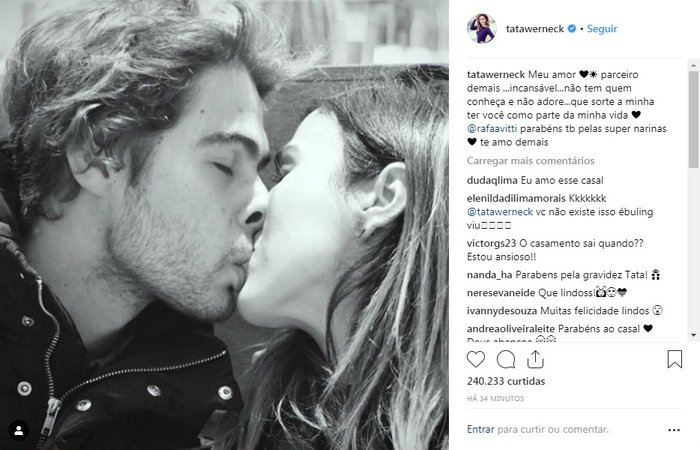Click the scroll-up arrow of the comments scrollbar
700x450 pixels.
click(x=693, y=66)
